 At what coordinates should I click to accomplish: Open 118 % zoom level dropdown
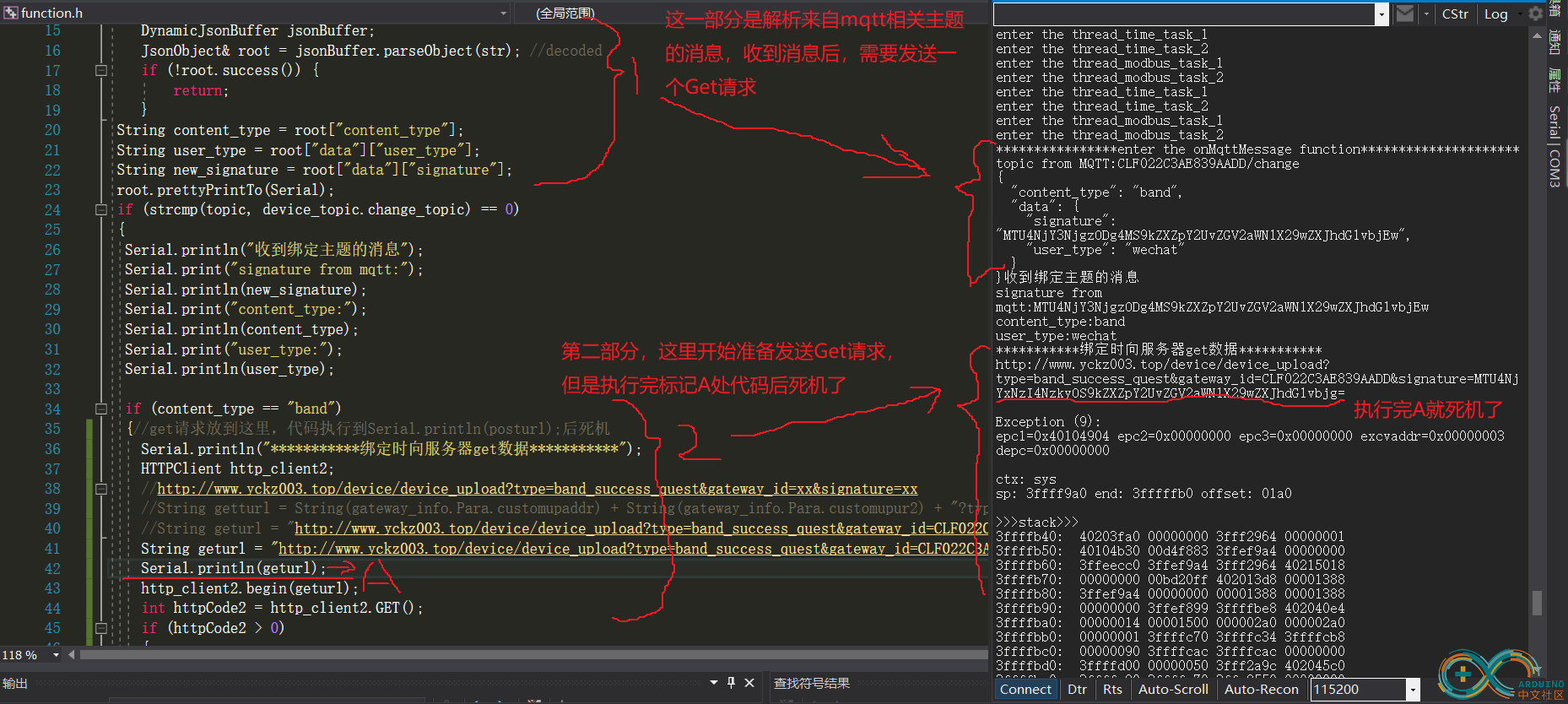coord(56,655)
